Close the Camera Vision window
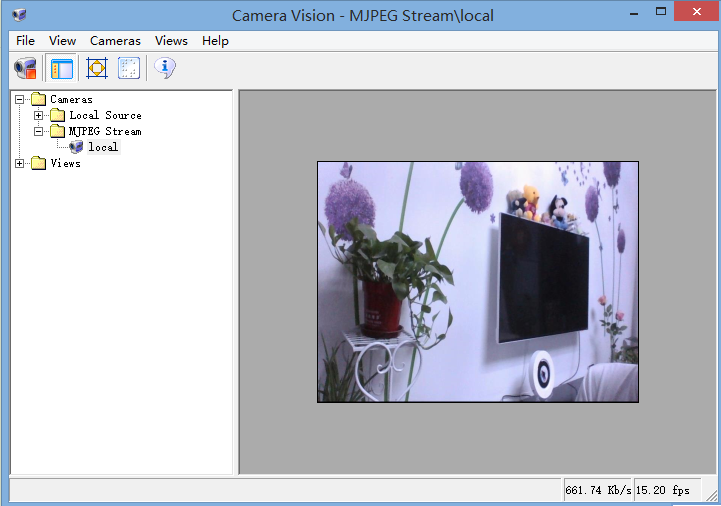Screen dimensions: 721x506 (x=697, y=12)
